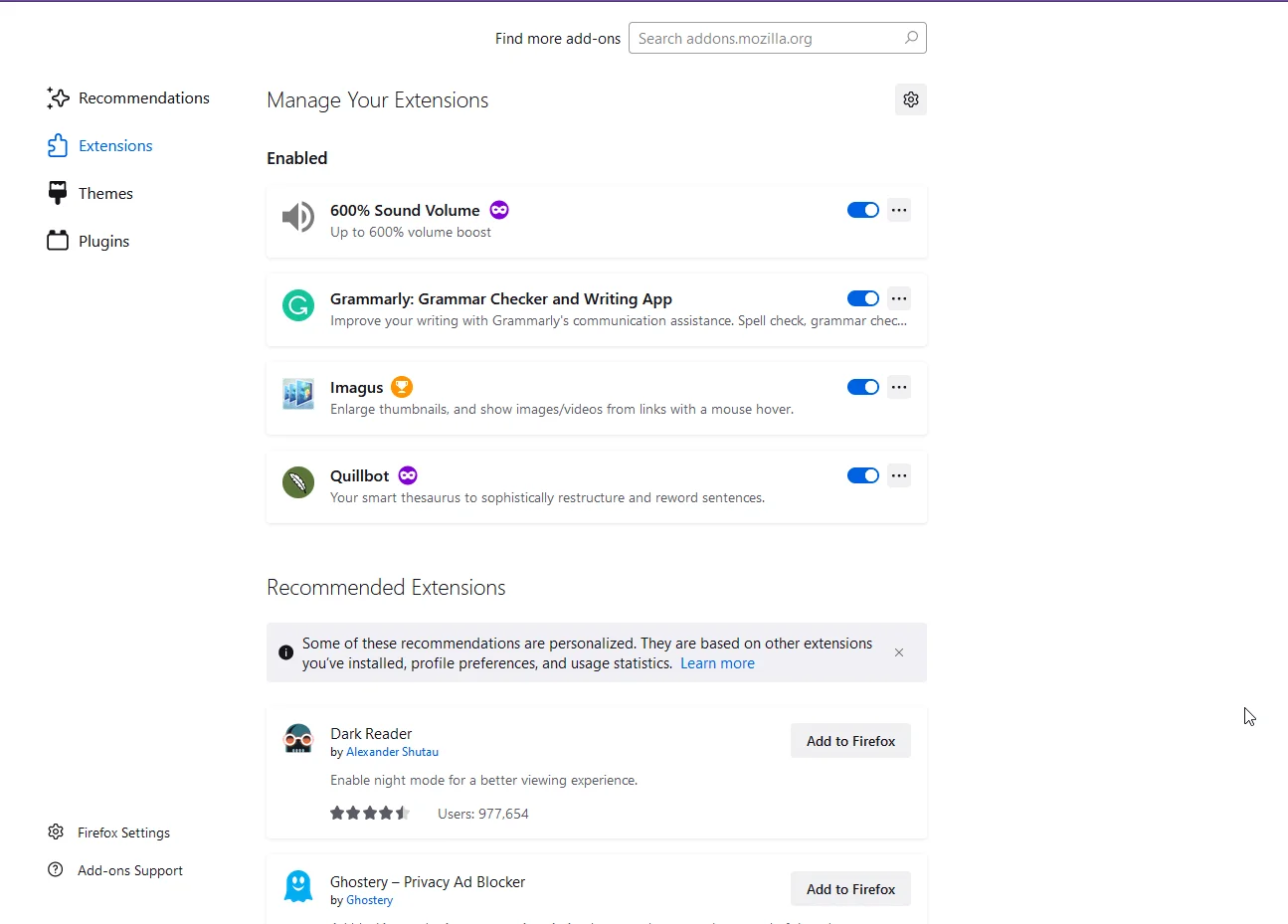The image size is (1288, 924).
Task: Open Quillbot extension title
Action: click(359, 475)
